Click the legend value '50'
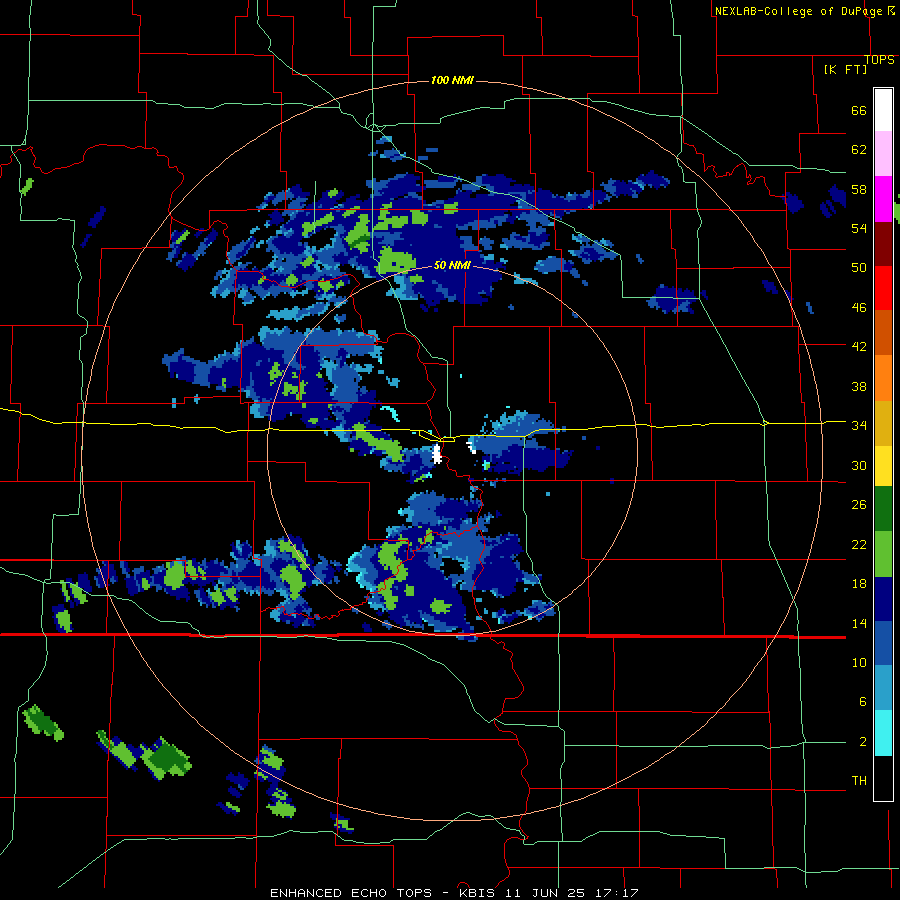900x900 pixels. tap(859, 268)
